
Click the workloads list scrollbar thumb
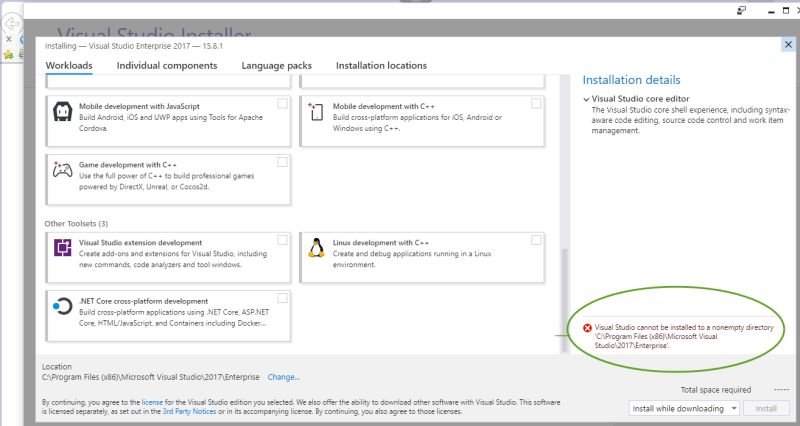pyautogui.click(x=564, y=300)
